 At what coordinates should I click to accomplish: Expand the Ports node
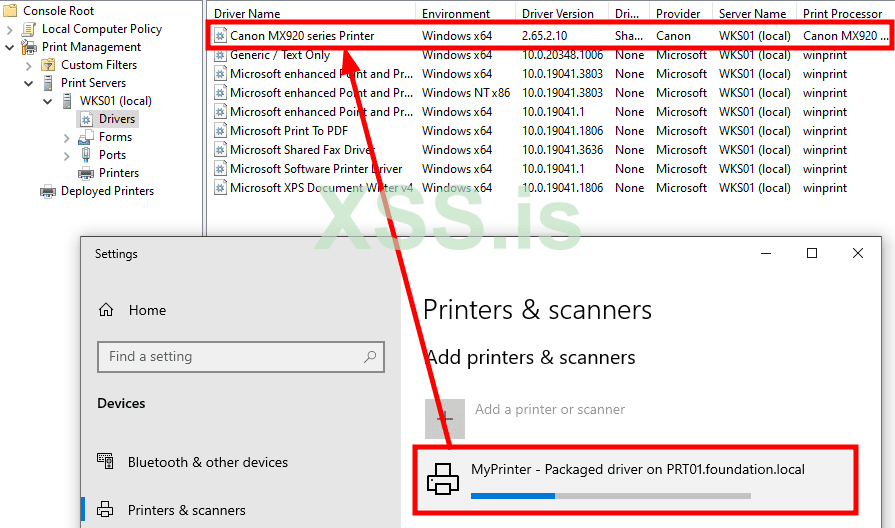point(67,155)
